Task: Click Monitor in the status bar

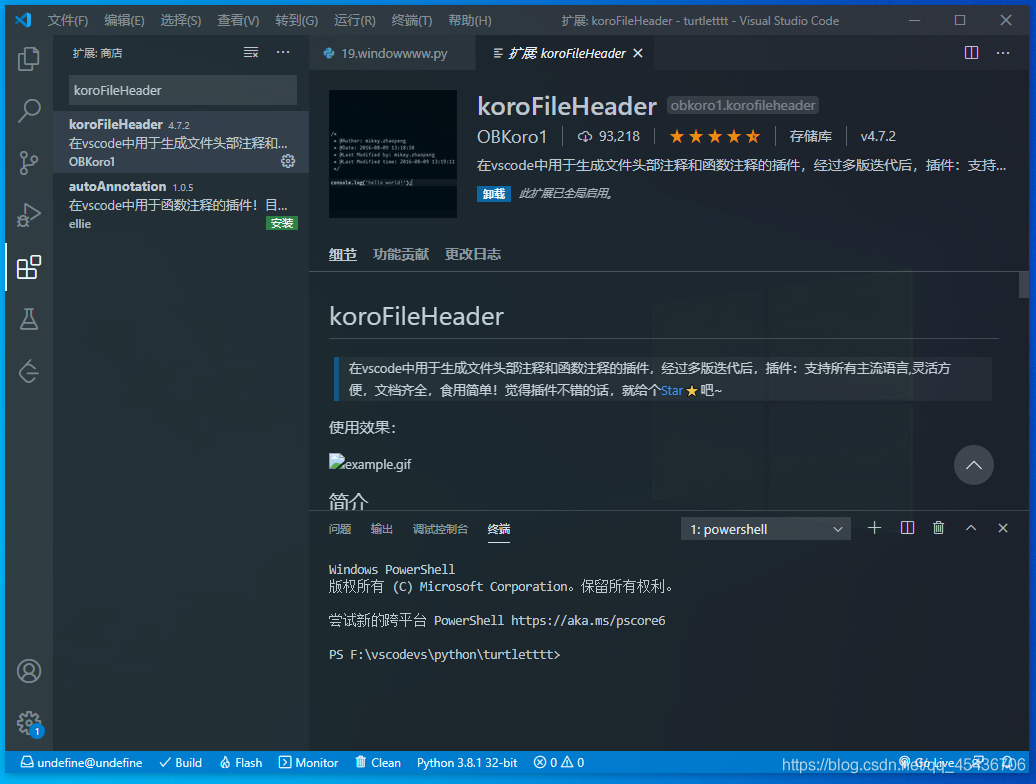Action: 309,762
